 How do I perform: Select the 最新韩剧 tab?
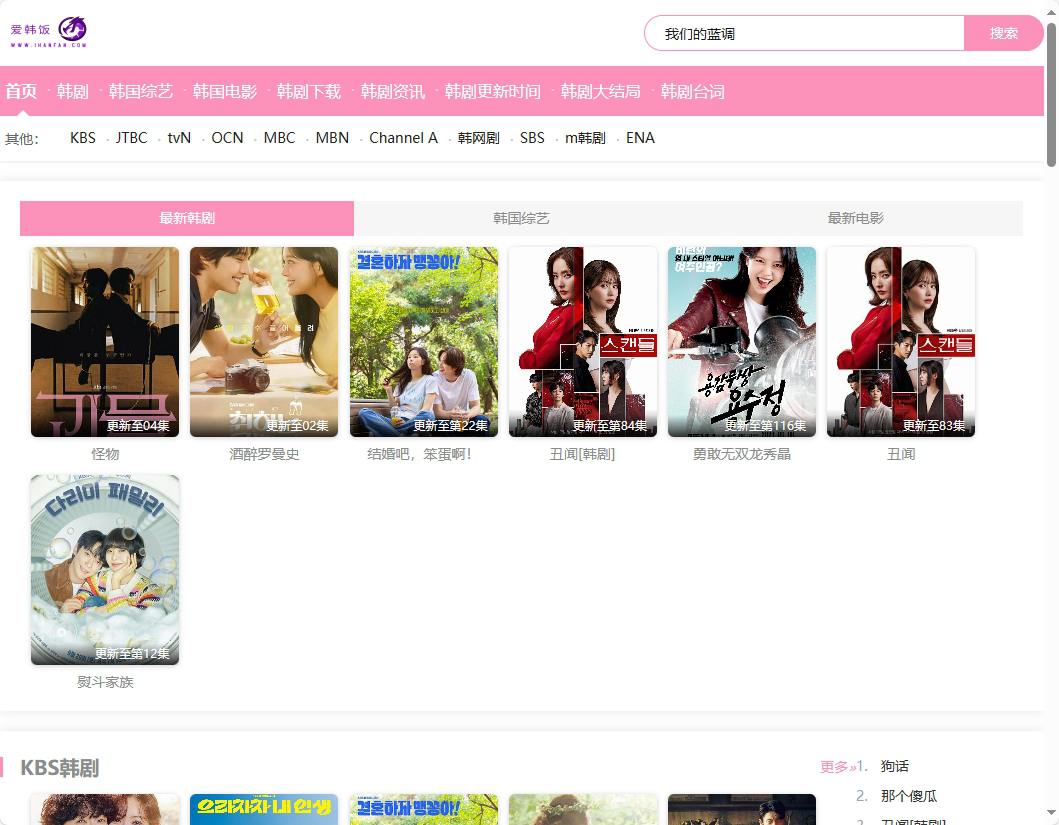[x=187, y=218]
